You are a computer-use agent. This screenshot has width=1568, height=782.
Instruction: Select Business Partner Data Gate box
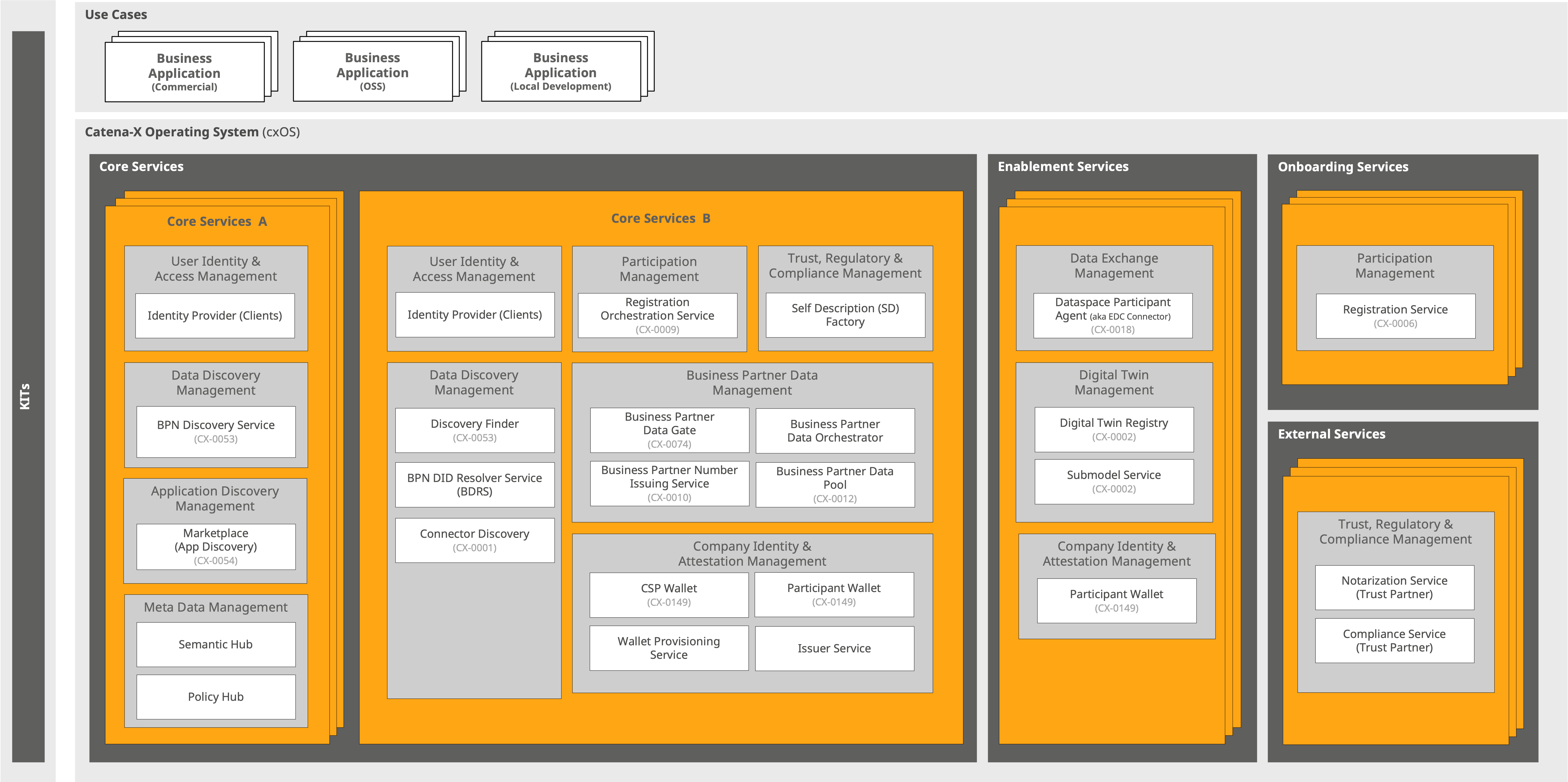click(x=669, y=430)
